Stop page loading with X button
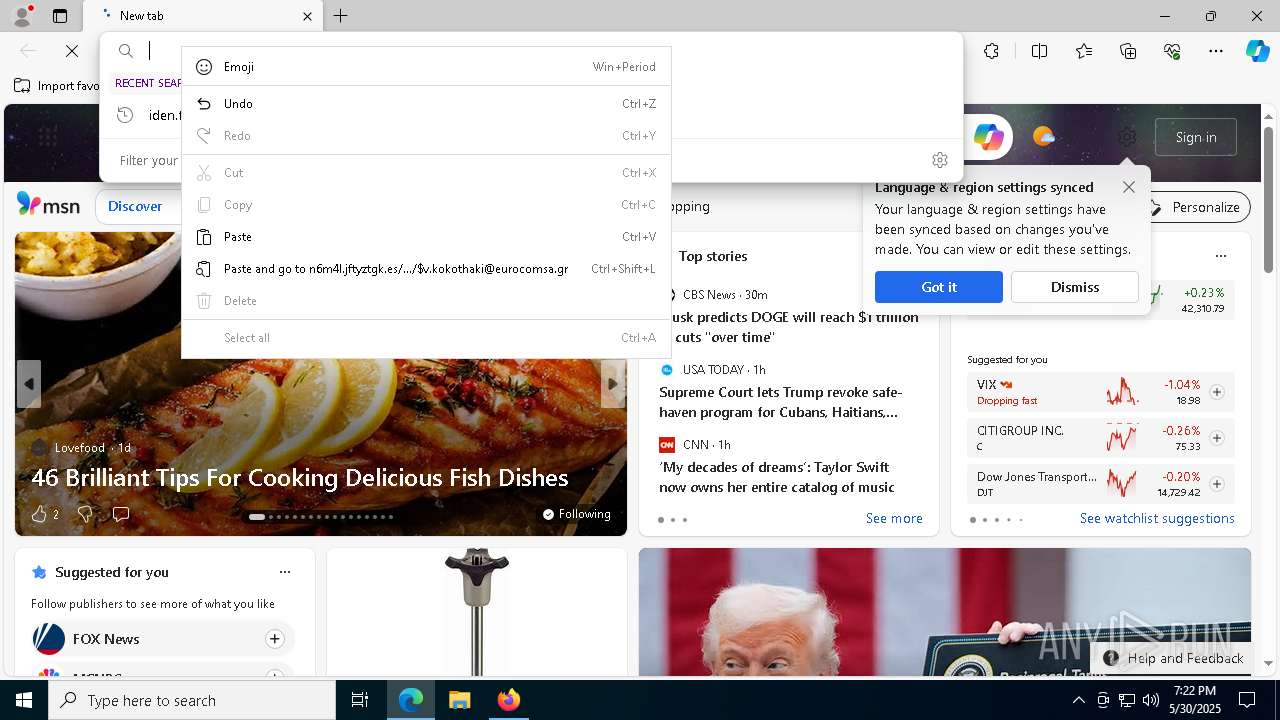This screenshot has height=720, width=1280. pos(72,51)
